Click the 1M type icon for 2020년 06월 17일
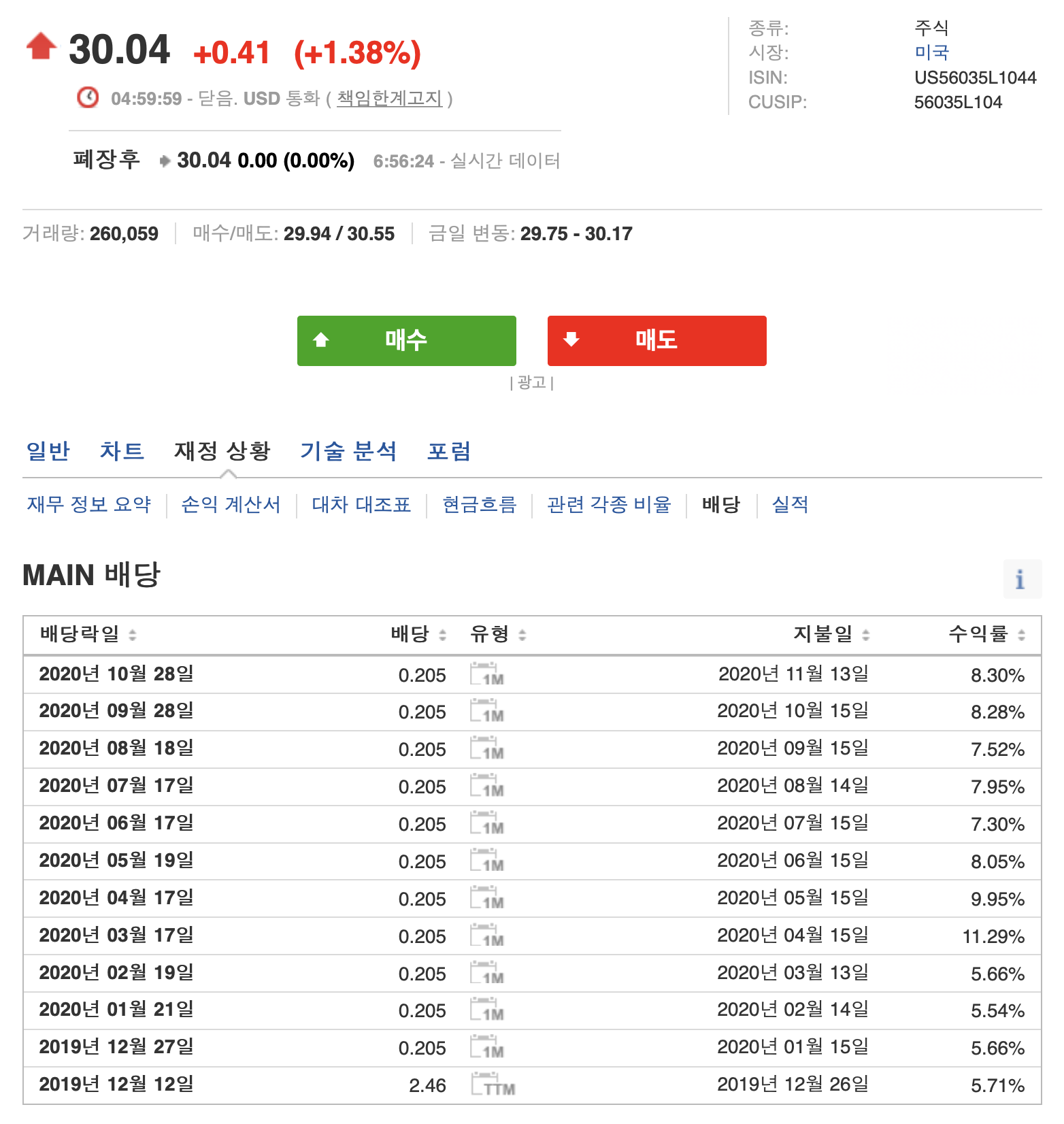1064x1124 pixels. 487,823
